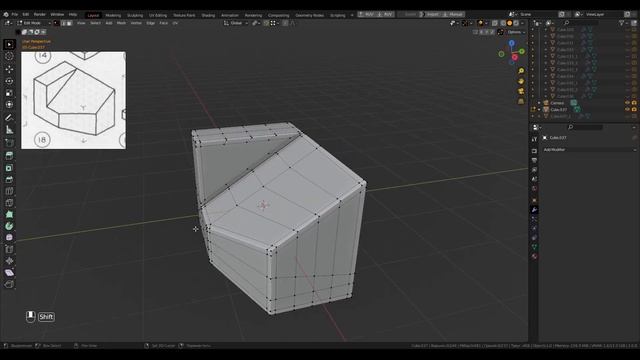
Task: Select the Scale tool
Action: (9, 93)
